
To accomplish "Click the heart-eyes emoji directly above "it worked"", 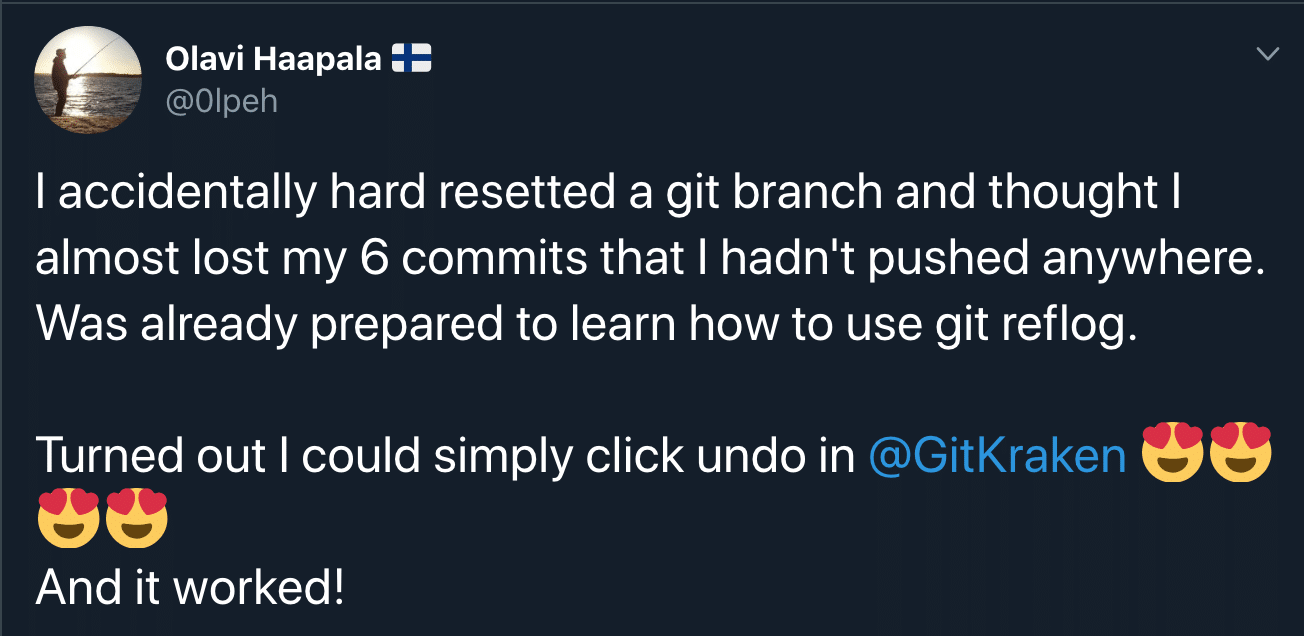I will [x=136, y=520].
